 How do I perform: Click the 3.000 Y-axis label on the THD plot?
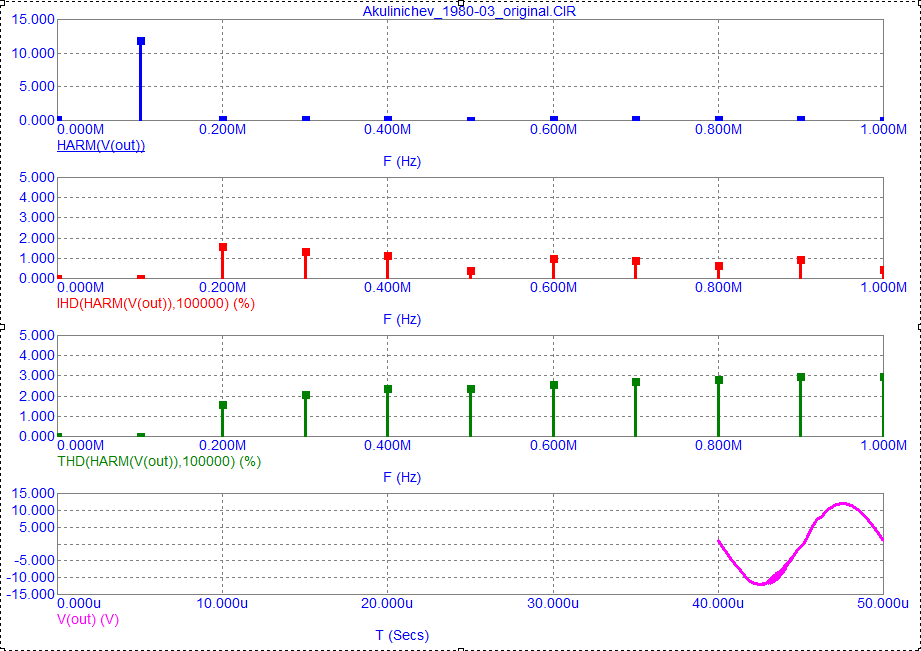(37, 375)
